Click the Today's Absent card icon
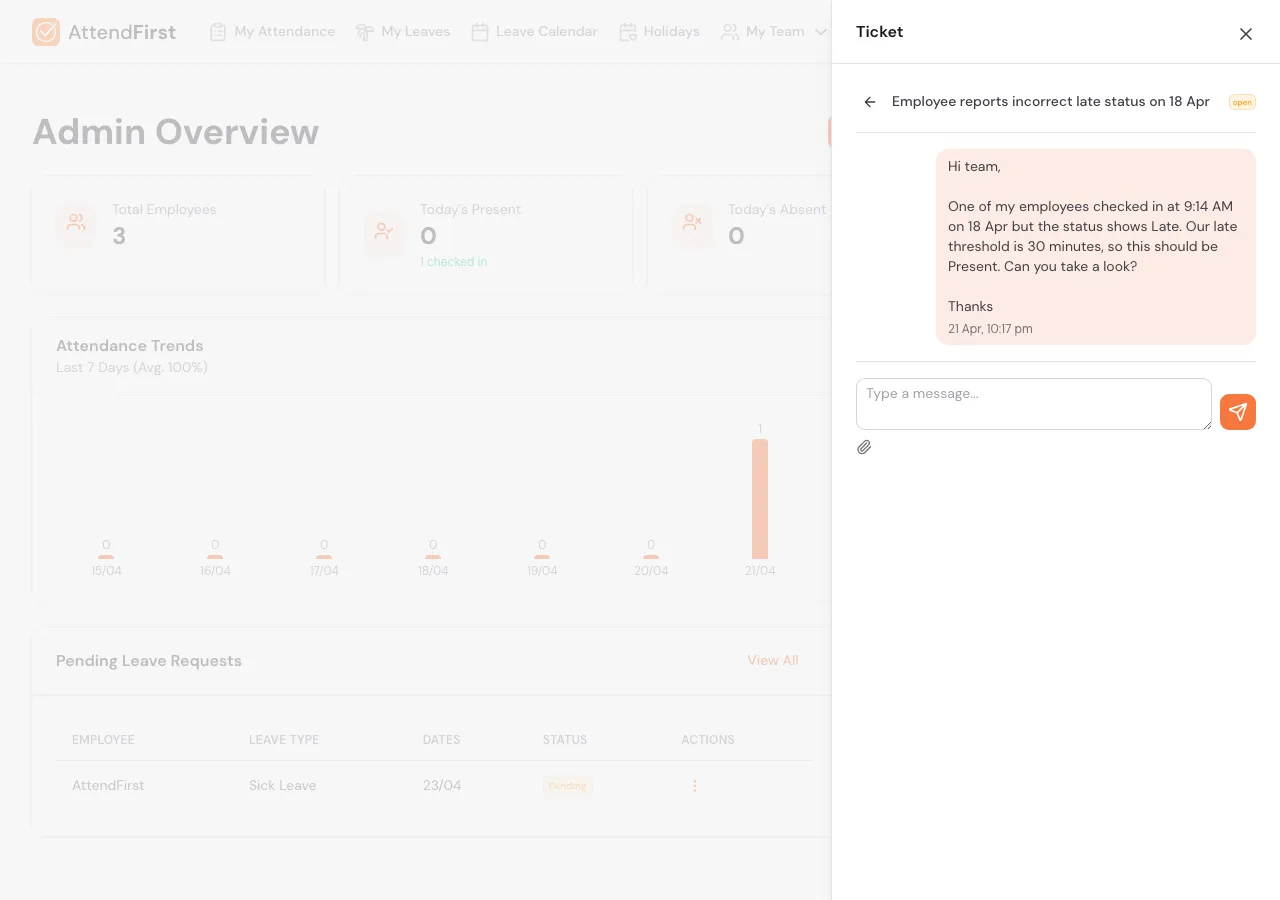This screenshot has width=1280, height=900. [x=692, y=223]
